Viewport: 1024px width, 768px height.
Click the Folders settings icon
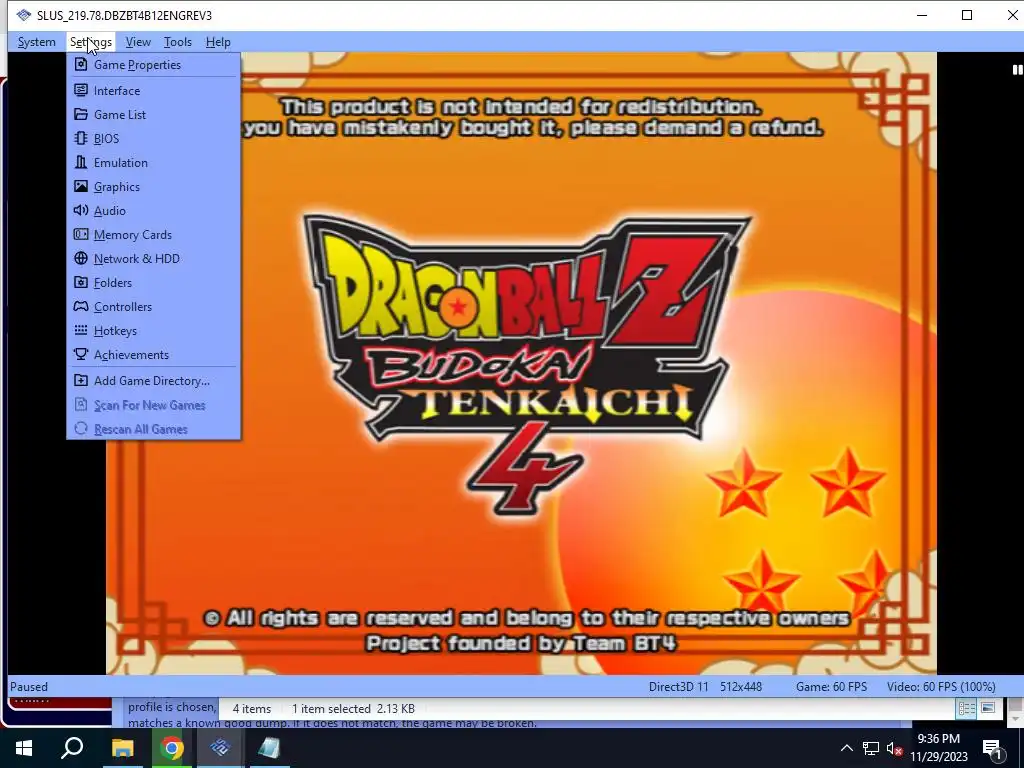point(81,283)
